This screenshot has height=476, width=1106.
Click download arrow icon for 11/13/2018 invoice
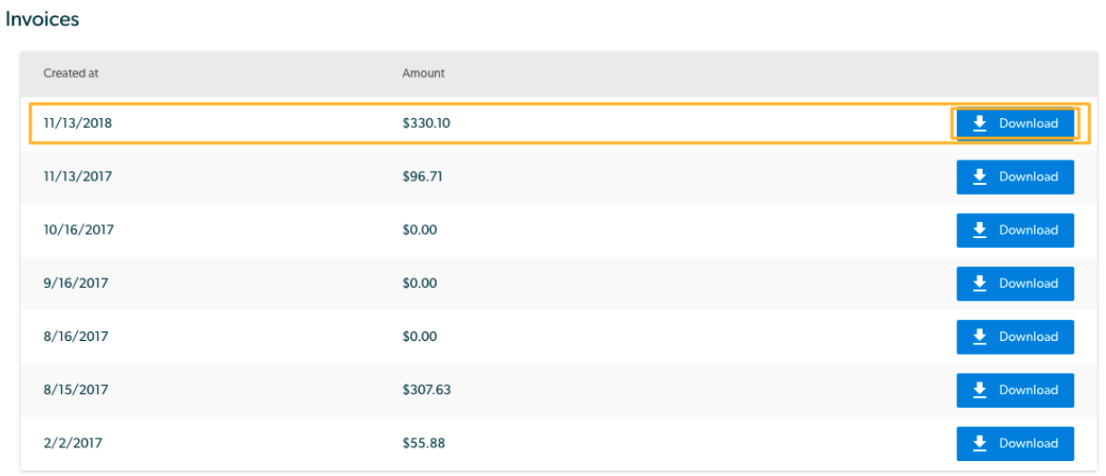(979, 123)
